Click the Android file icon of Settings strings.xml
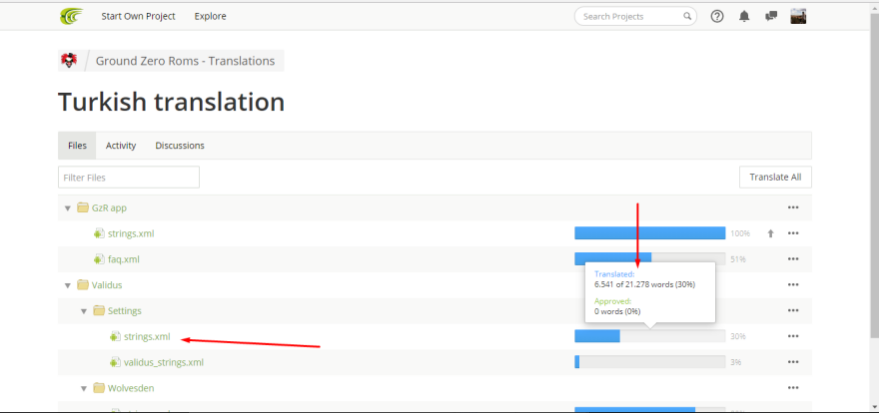Viewport: 879px width, 413px height. click(x=115, y=337)
